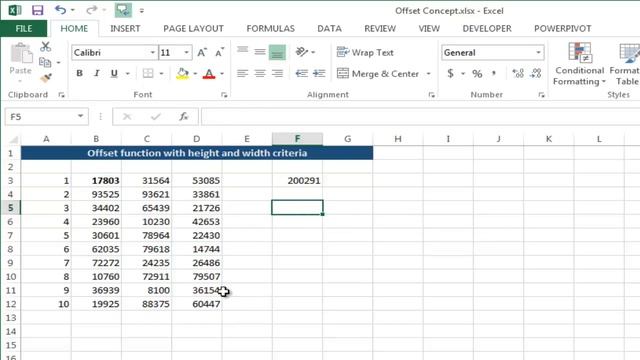Increase font size with the larger A

click(202, 53)
